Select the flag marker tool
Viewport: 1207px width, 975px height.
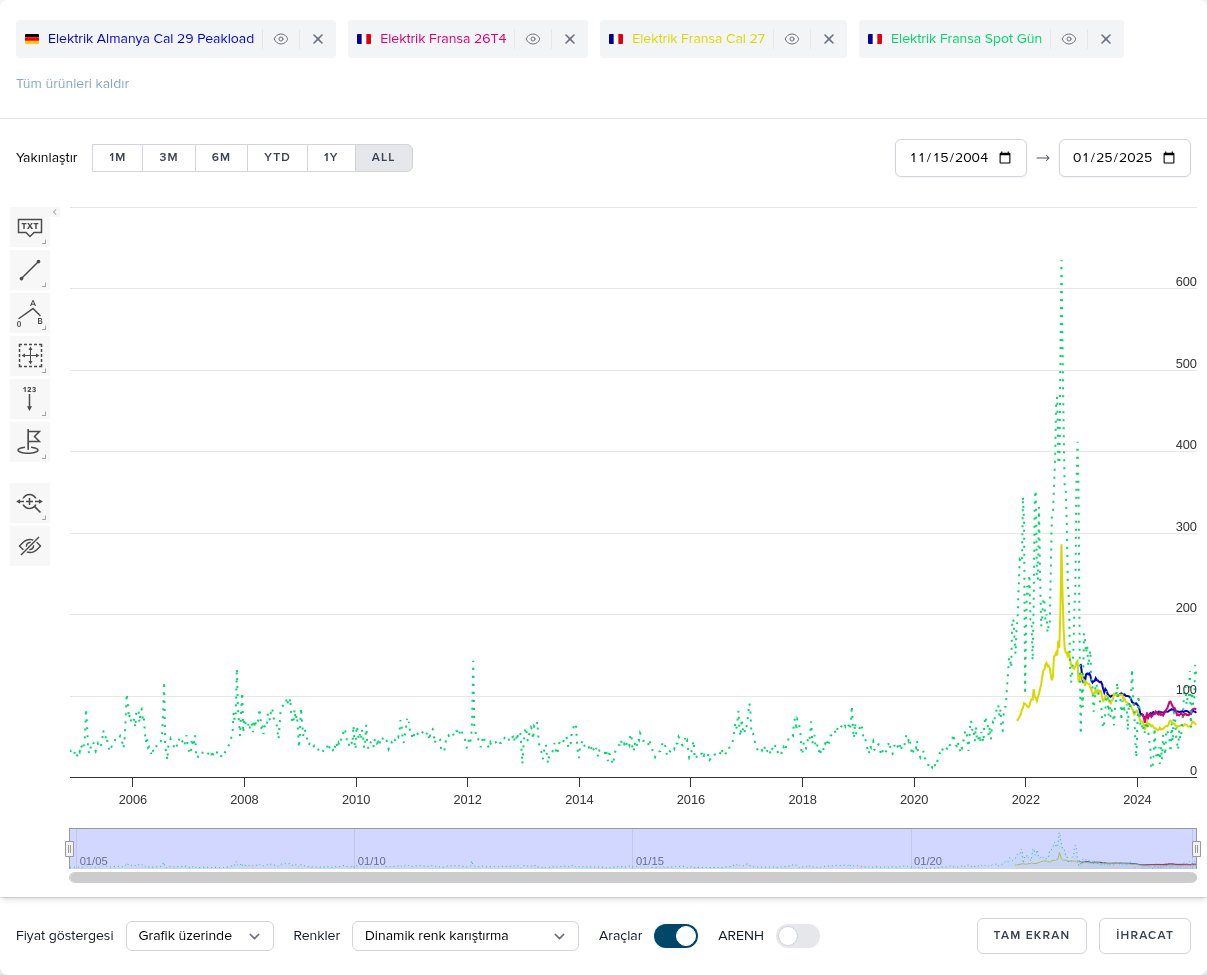pos(30,442)
